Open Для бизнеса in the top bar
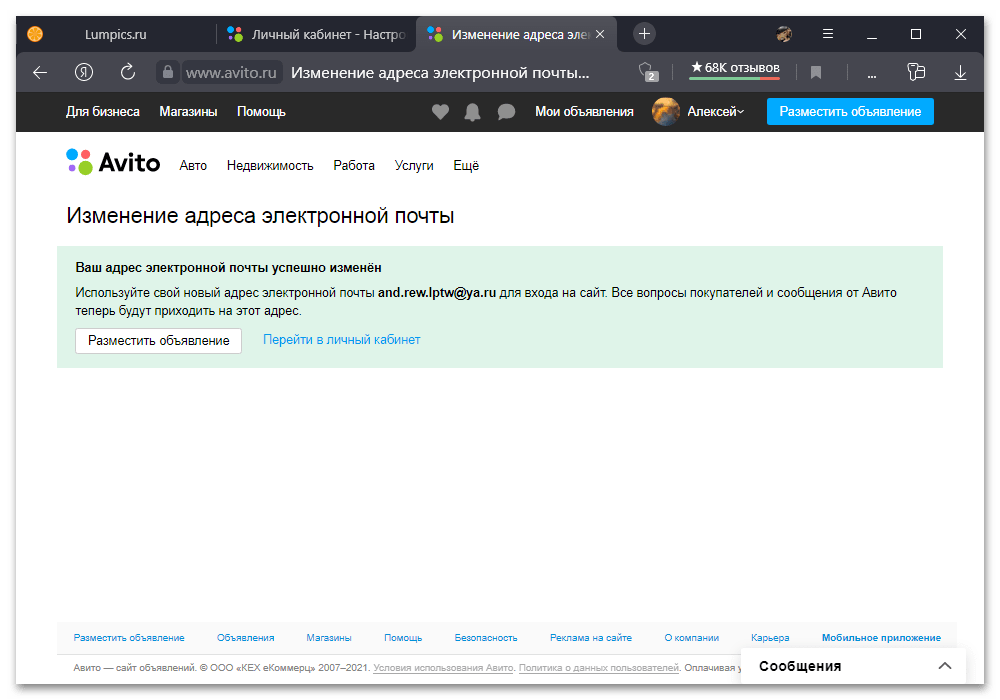1000x700 pixels. point(103,112)
